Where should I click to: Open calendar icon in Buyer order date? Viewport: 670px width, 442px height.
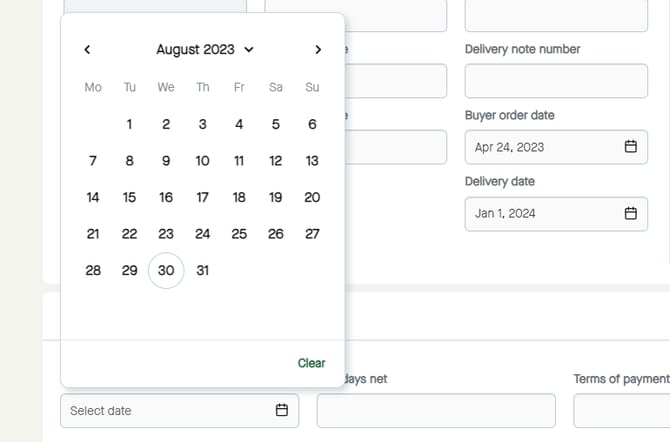pyautogui.click(x=631, y=147)
